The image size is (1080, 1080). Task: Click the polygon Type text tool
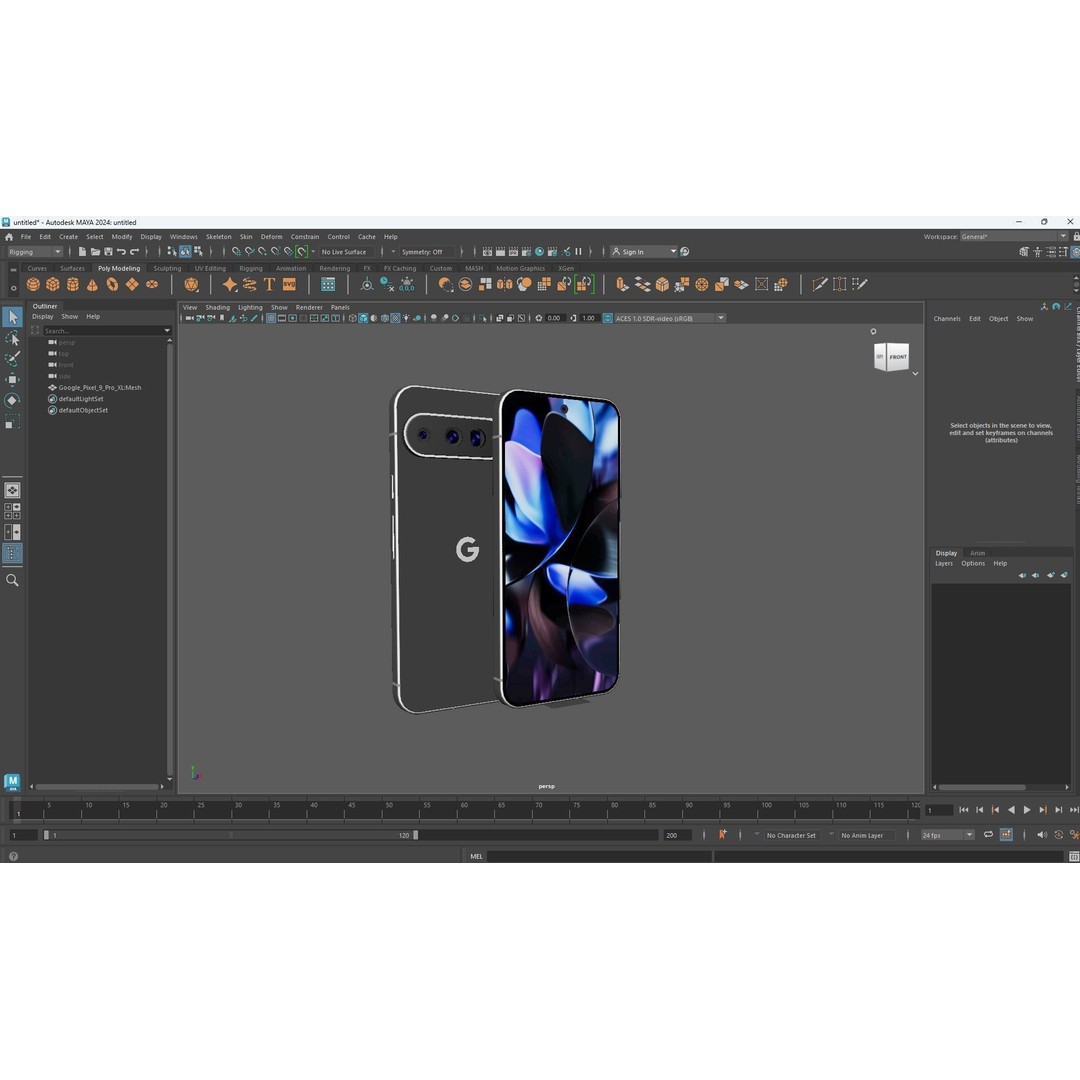269,284
